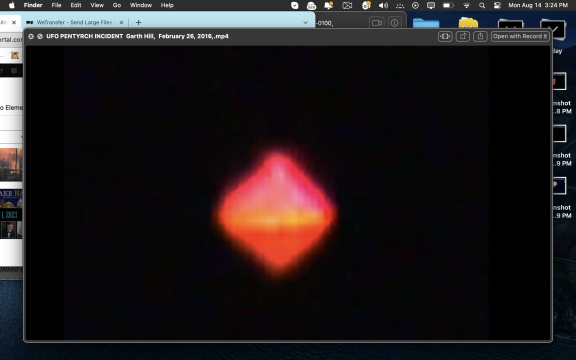Viewport: 576px width, 360px height.
Task: Open Control Center in menu bar
Action: click(x=497, y=5)
